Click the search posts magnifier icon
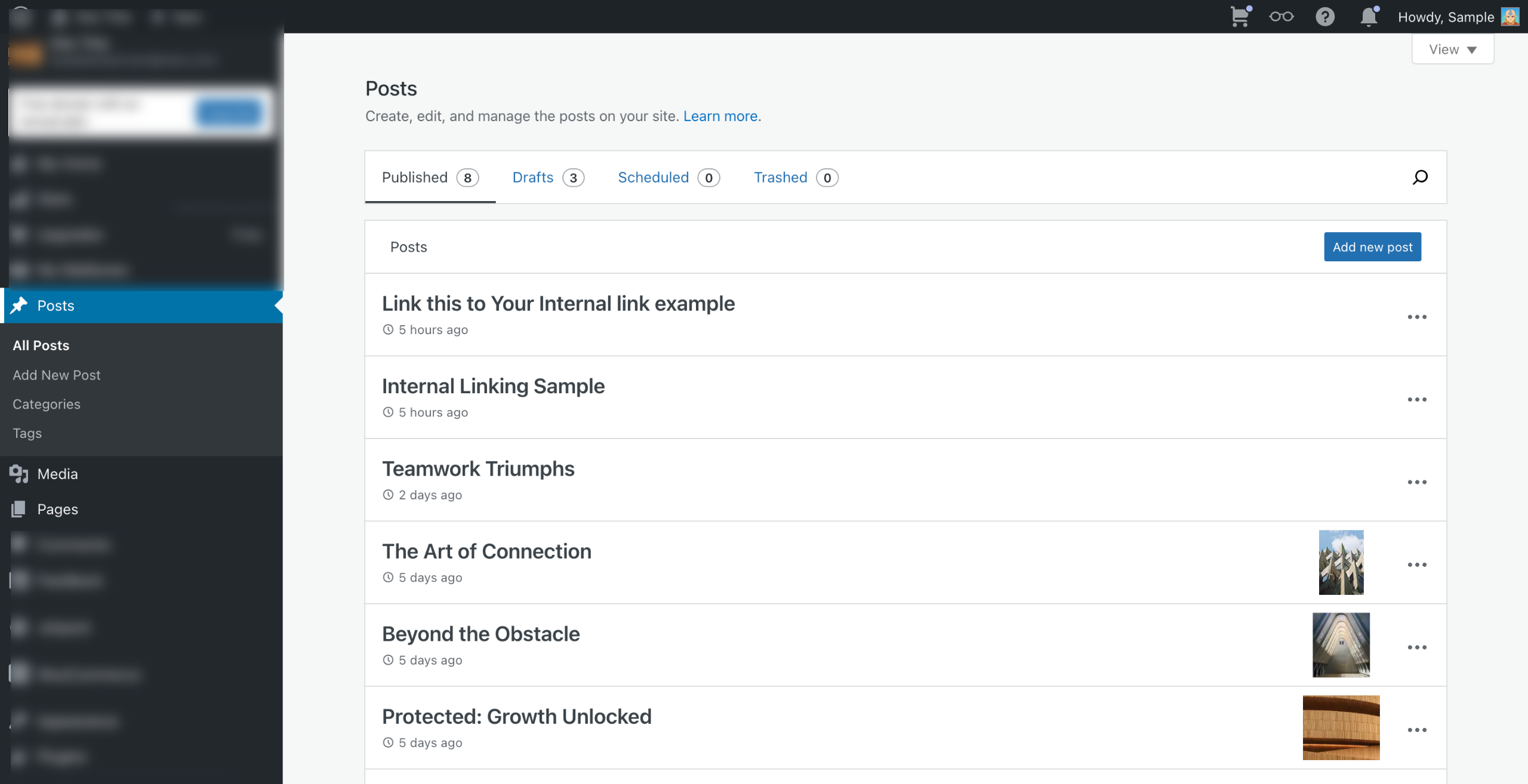This screenshot has width=1528, height=784. [1420, 177]
